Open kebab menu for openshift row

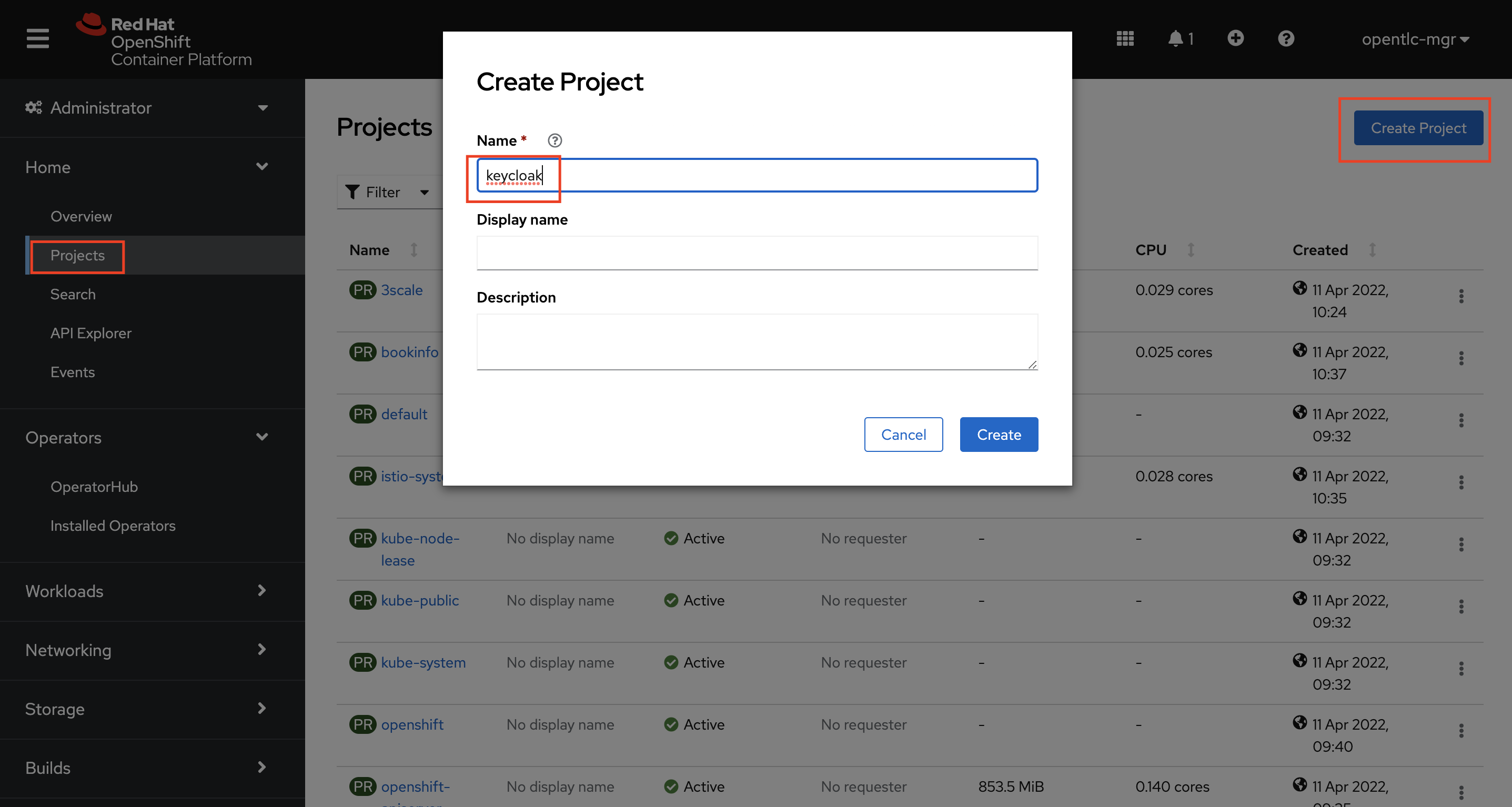1461,731
